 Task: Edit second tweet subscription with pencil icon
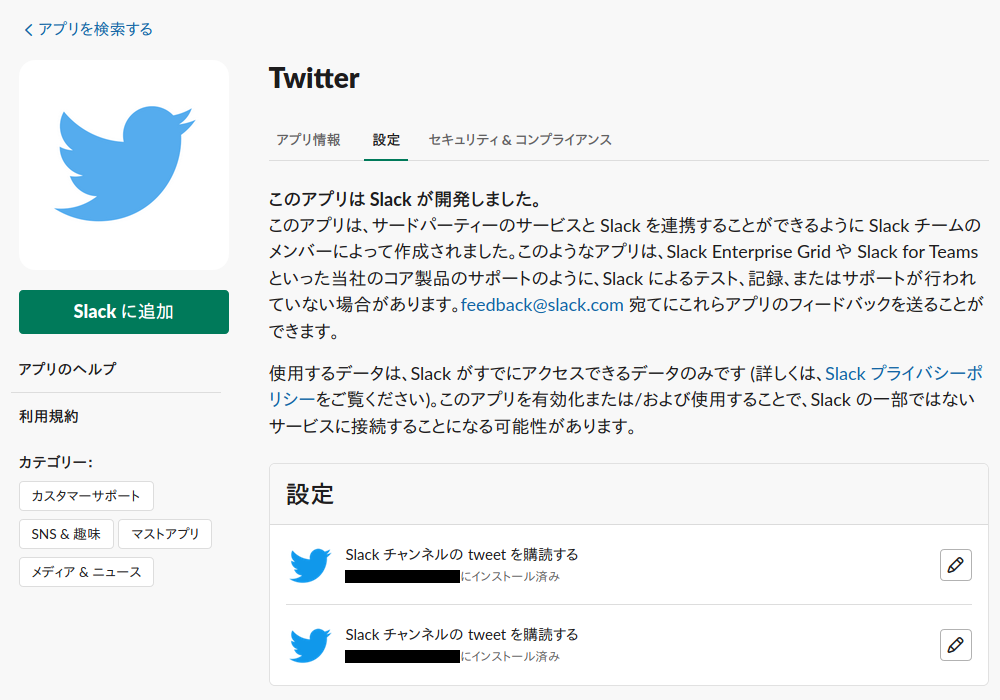(955, 645)
